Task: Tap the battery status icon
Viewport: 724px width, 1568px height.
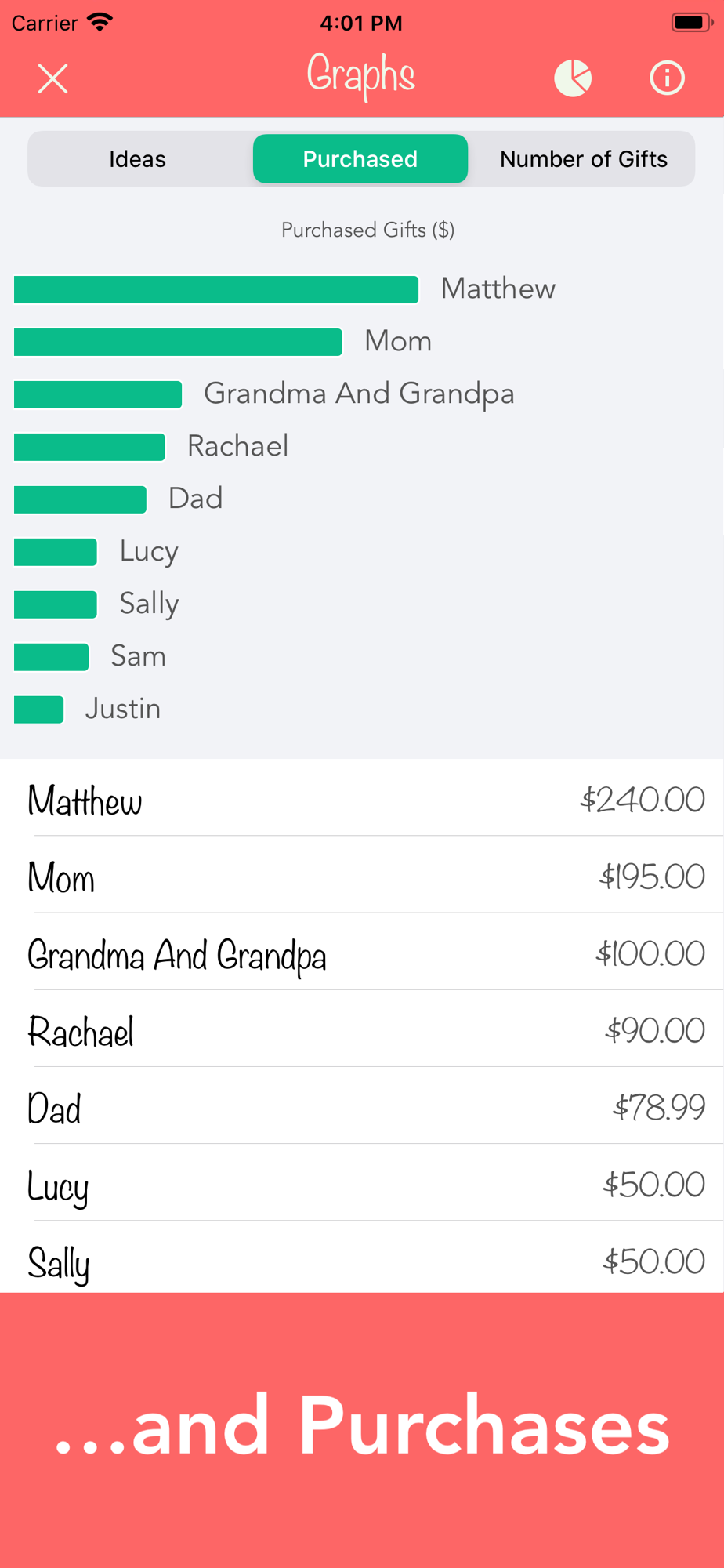Action: click(692, 22)
